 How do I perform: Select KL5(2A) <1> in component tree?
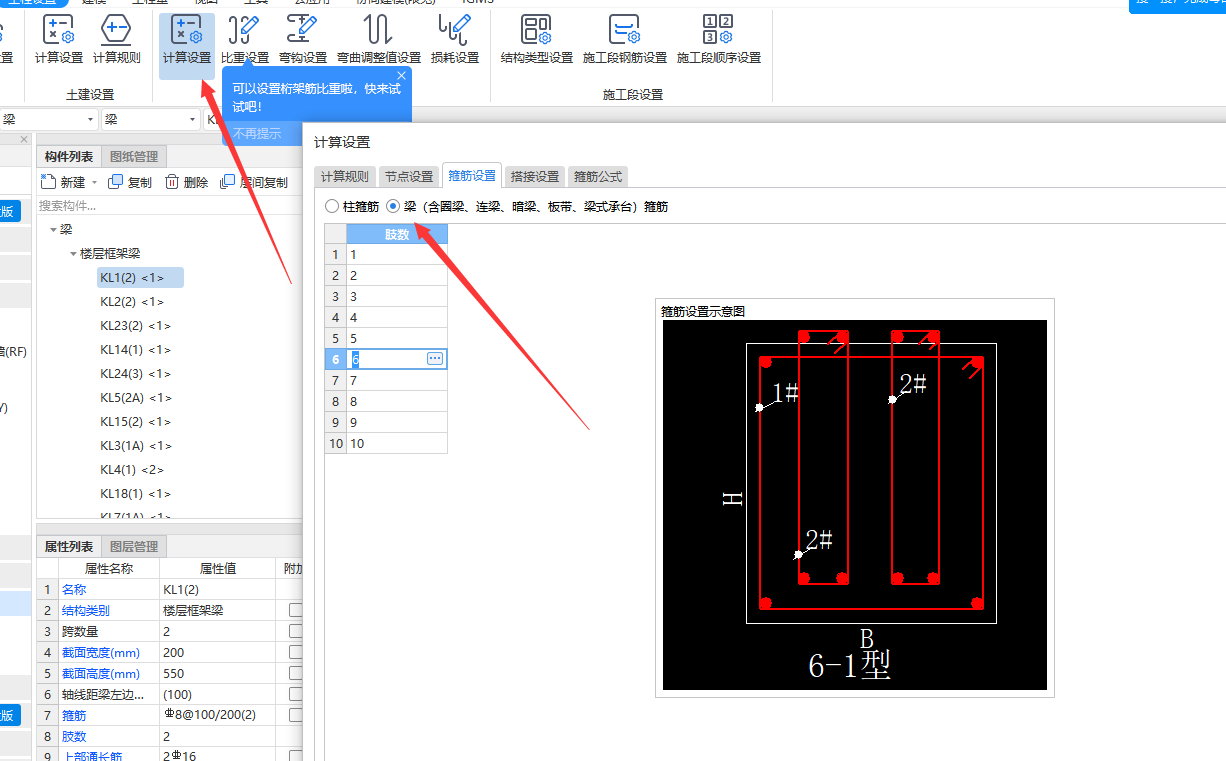pyautogui.click(x=136, y=397)
